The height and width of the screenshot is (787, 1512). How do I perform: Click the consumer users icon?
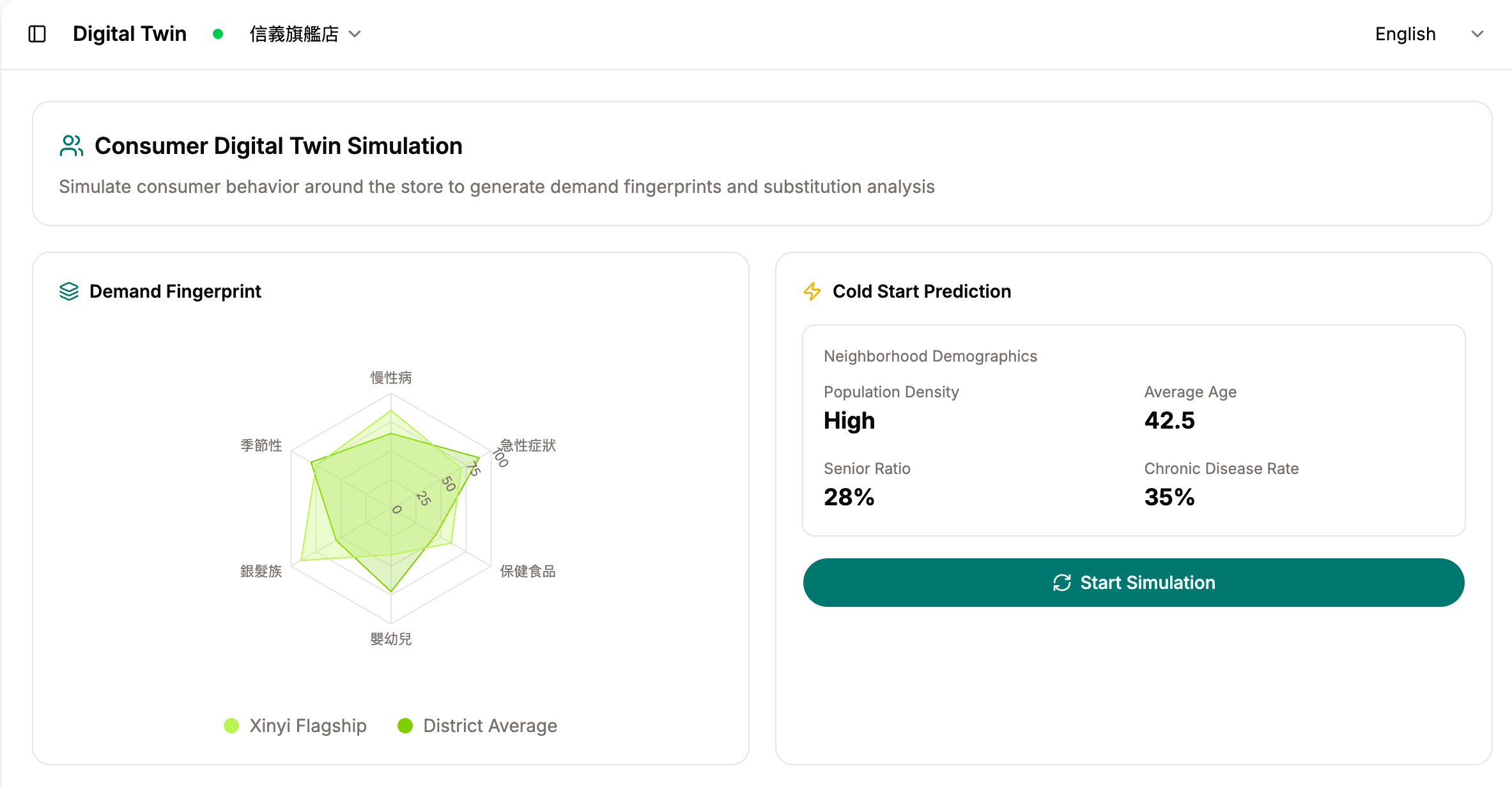click(71, 146)
